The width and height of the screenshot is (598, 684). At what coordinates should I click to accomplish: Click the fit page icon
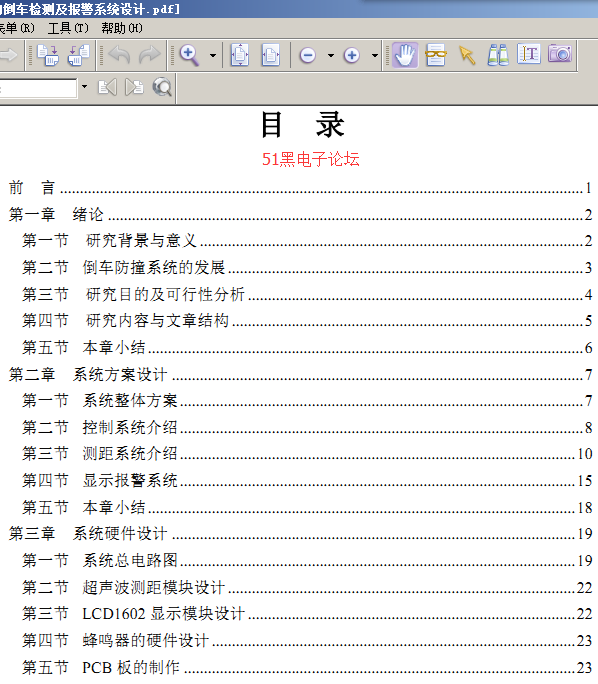[239, 55]
